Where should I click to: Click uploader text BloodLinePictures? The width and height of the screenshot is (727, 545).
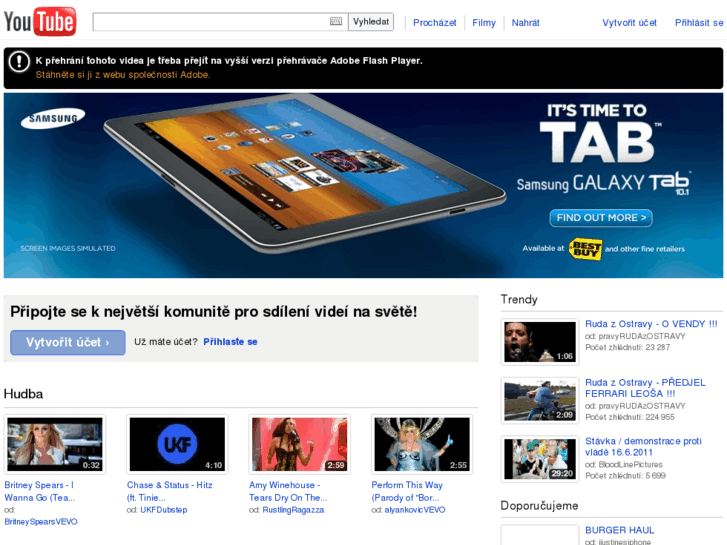630,464
